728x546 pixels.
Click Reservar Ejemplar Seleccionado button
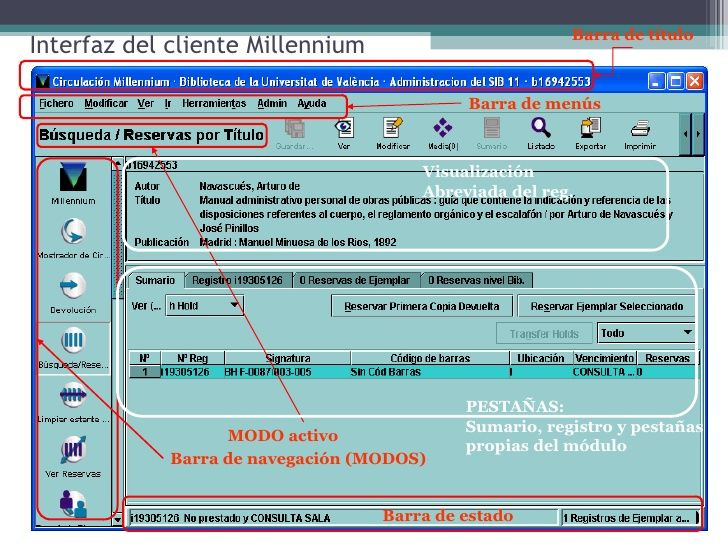pos(606,306)
